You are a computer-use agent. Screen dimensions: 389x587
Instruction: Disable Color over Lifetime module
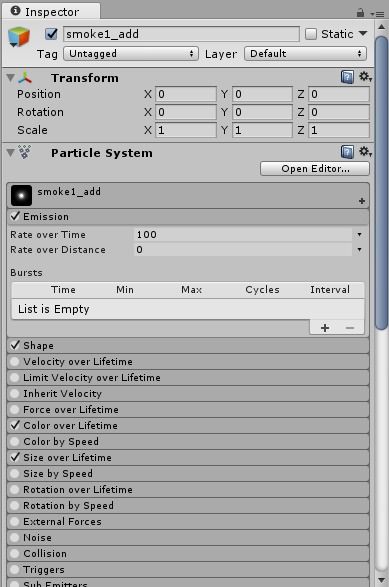pos(15,425)
